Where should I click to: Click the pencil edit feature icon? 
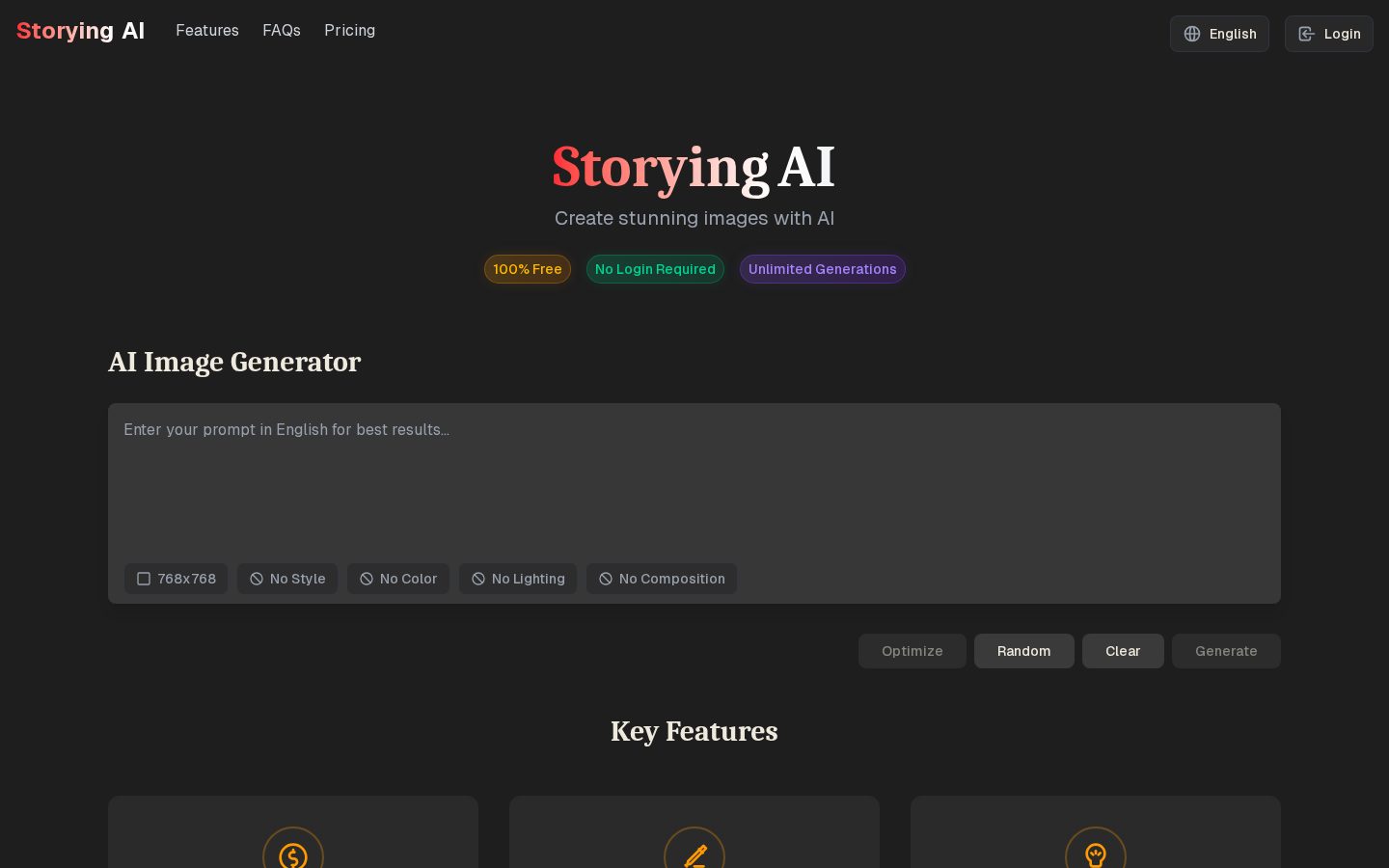694,855
